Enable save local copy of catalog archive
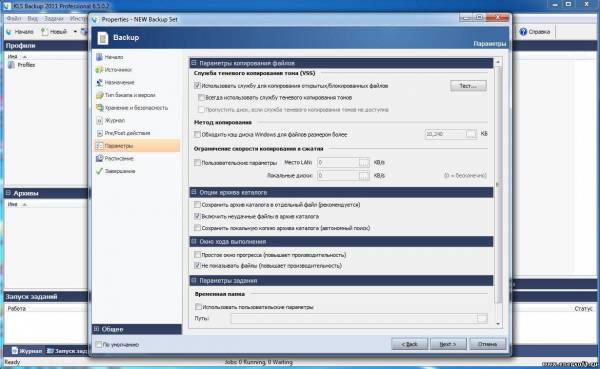 point(197,228)
